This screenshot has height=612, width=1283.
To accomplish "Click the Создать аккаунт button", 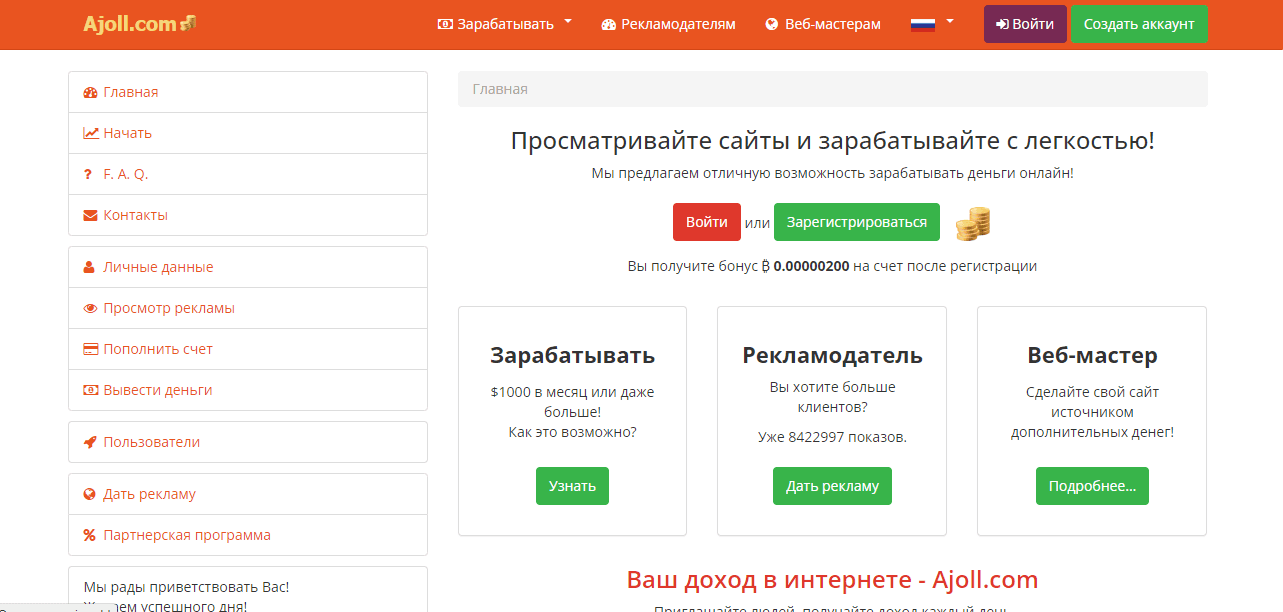I will tap(1139, 24).
